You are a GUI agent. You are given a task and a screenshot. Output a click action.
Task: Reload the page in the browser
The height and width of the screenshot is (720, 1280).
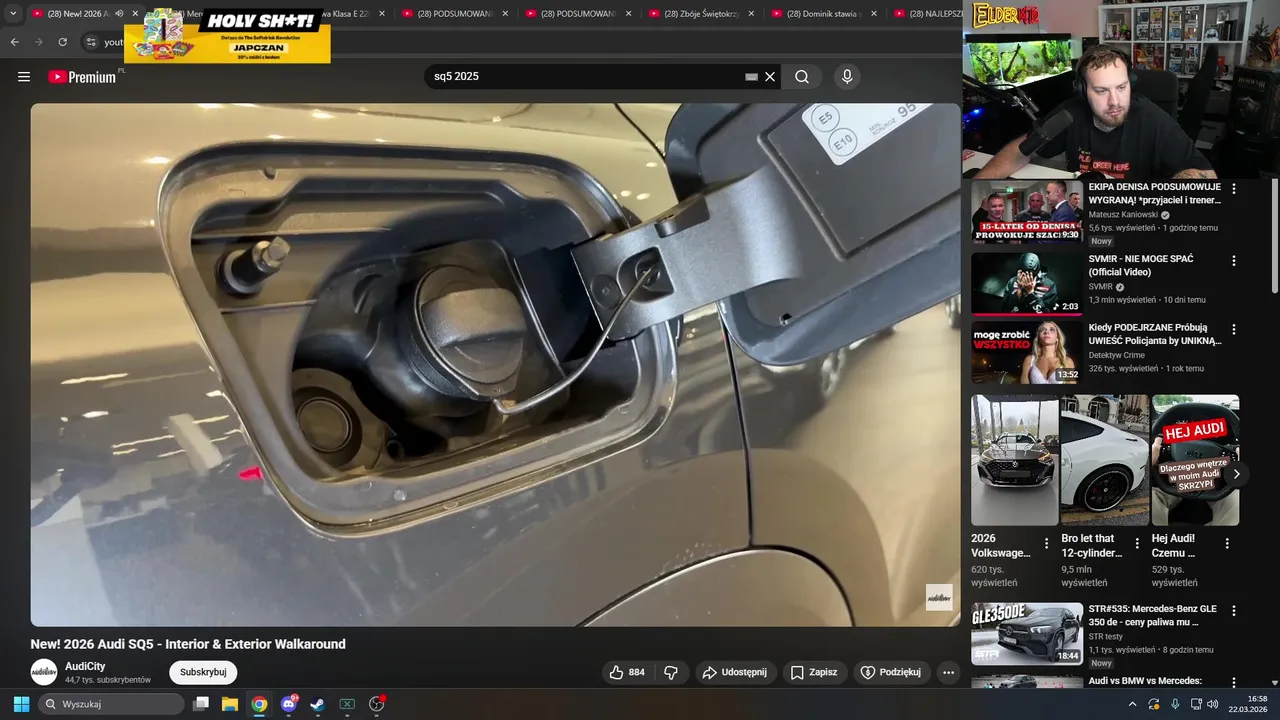tap(62, 42)
